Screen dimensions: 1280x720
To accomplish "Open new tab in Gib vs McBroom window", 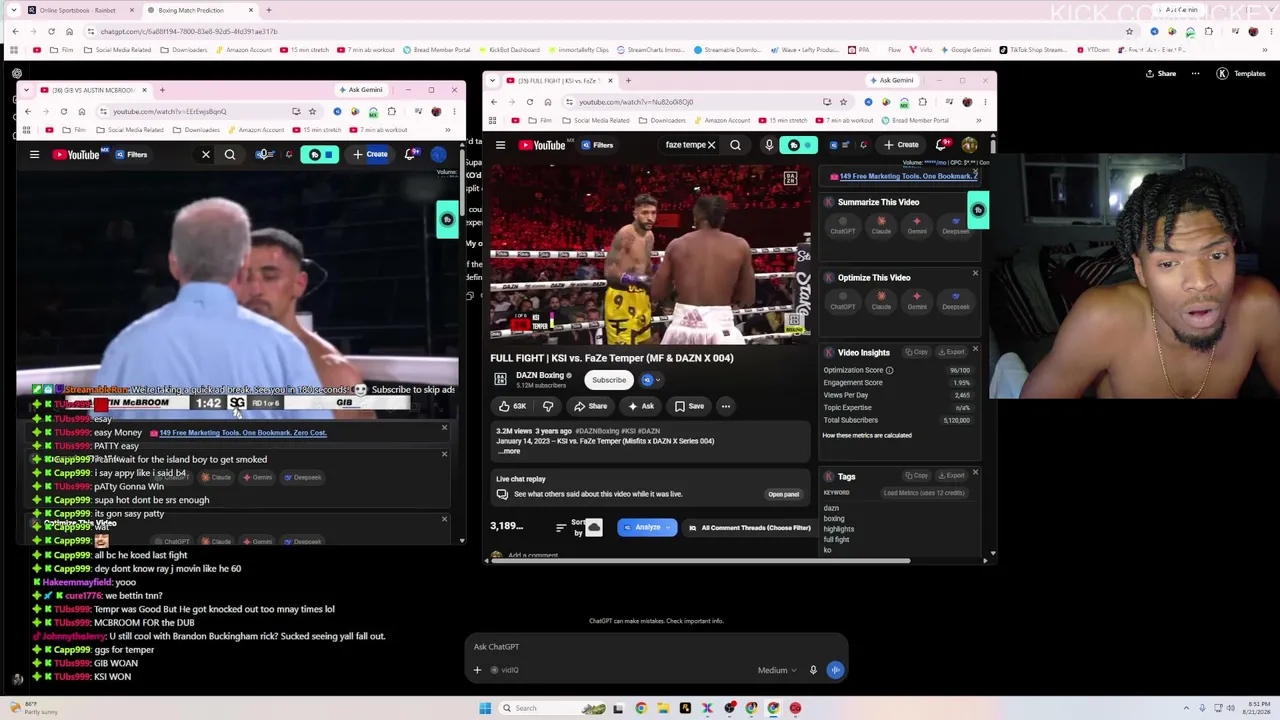I will pos(162,90).
